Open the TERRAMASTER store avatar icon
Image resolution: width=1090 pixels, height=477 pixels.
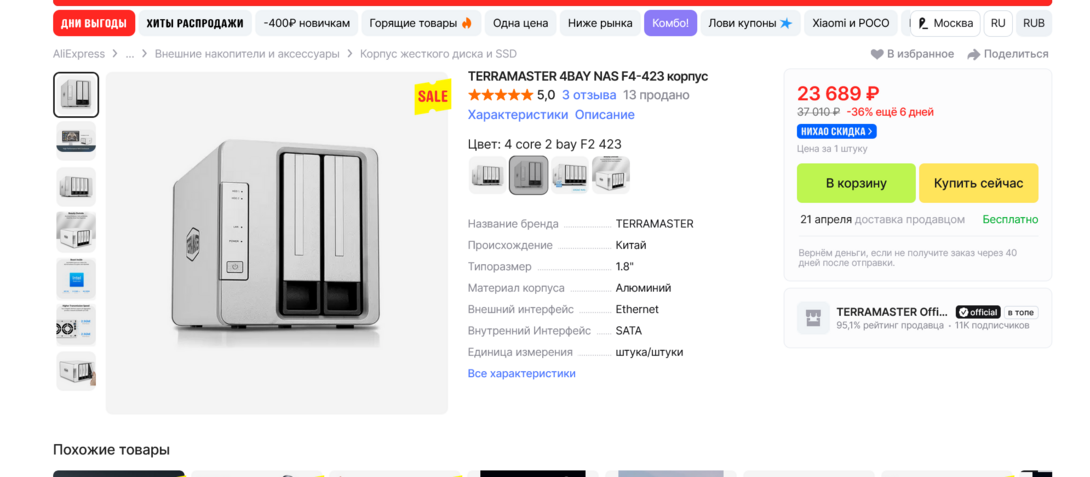(813, 318)
